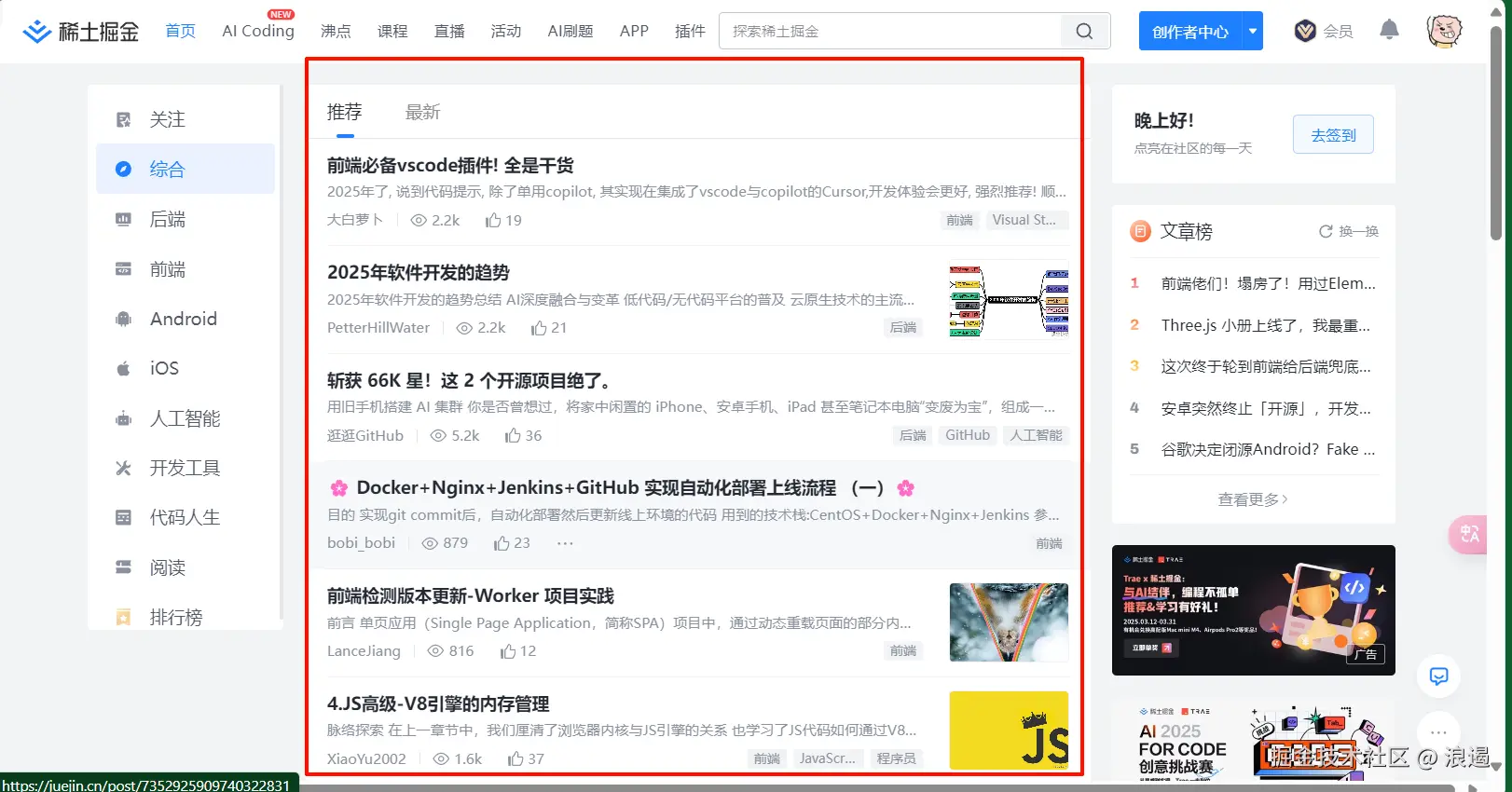Select the 阅读 sidebar icon

click(x=123, y=567)
